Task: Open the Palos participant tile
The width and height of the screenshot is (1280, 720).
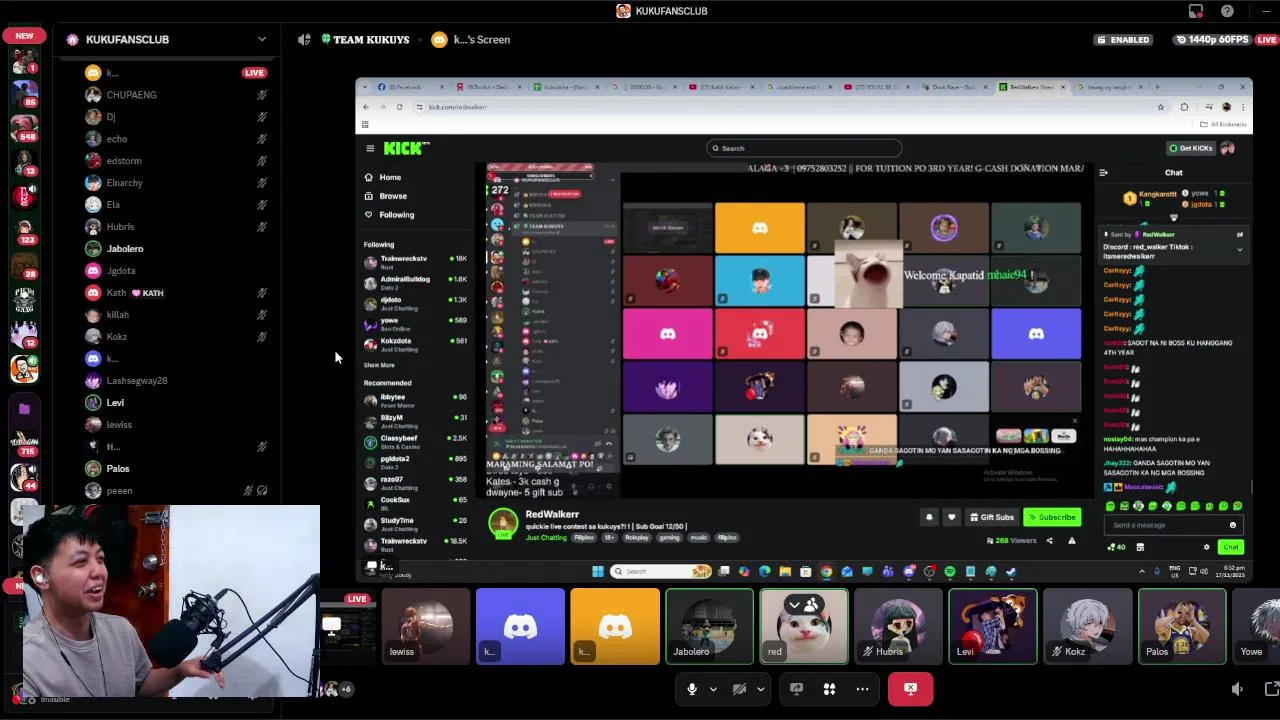Action: pyautogui.click(x=1182, y=627)
